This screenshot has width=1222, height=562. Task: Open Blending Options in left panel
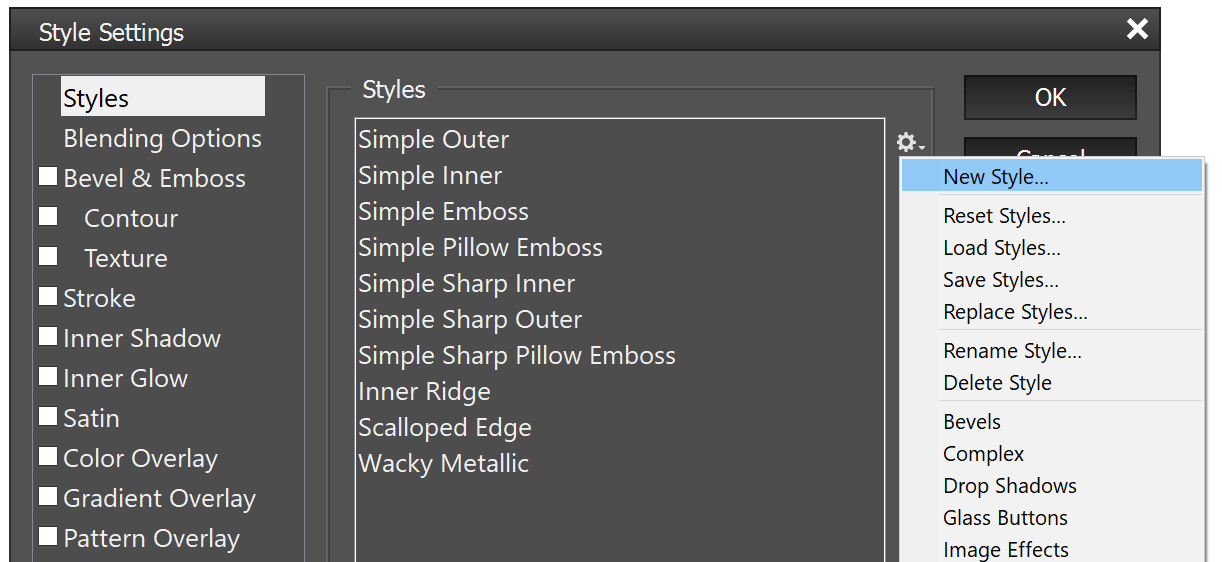pyautogui.click(x=162, y=138)
